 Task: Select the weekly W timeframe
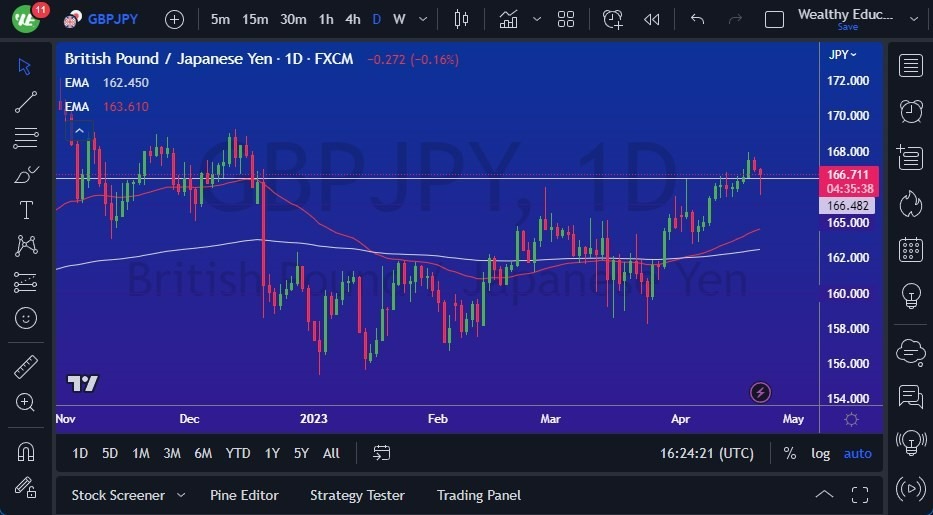pos(399,20)
